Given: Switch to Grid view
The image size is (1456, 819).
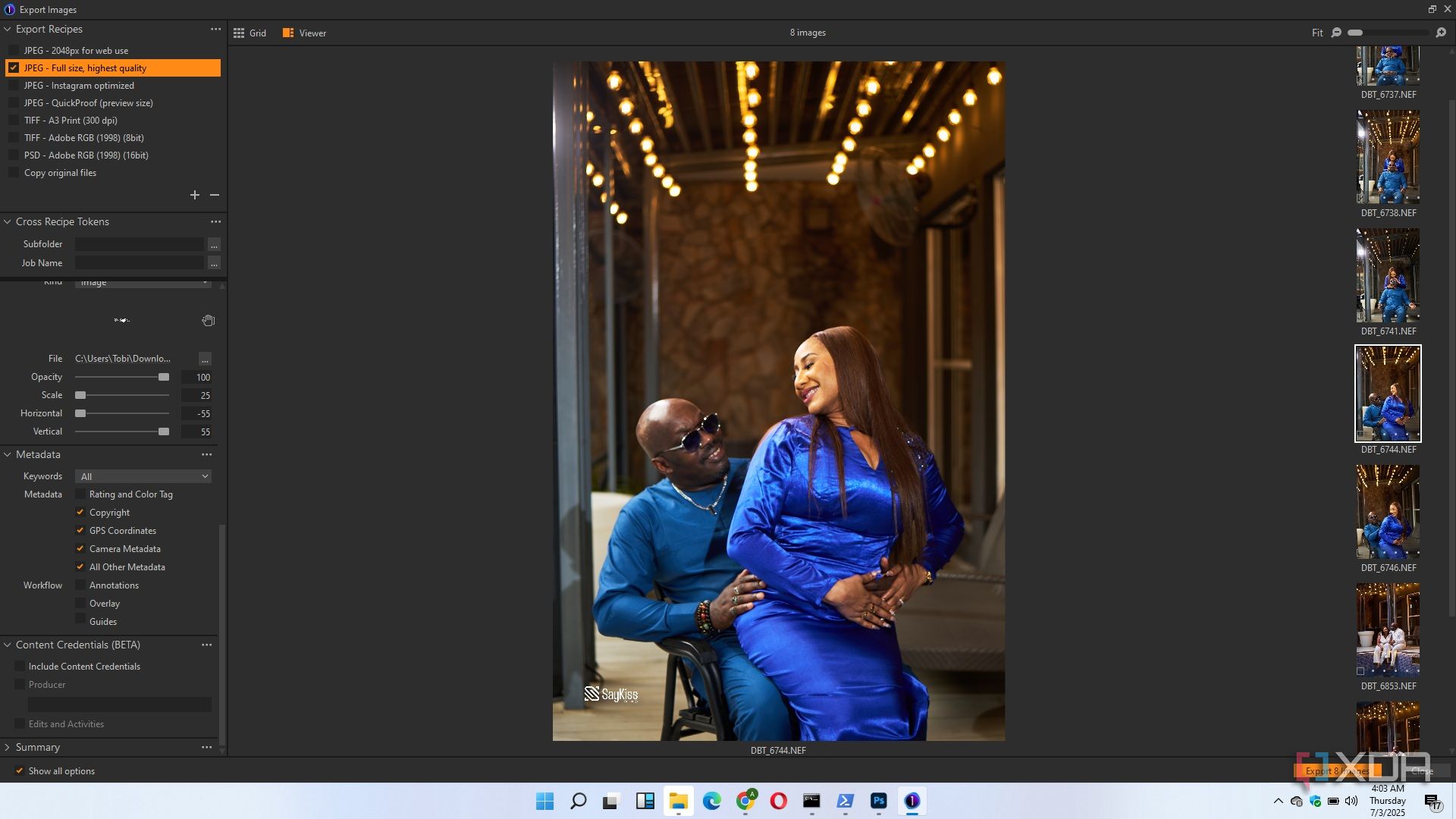Looking at the screenshot, I should pyautogui.click(x=249, y=33).
